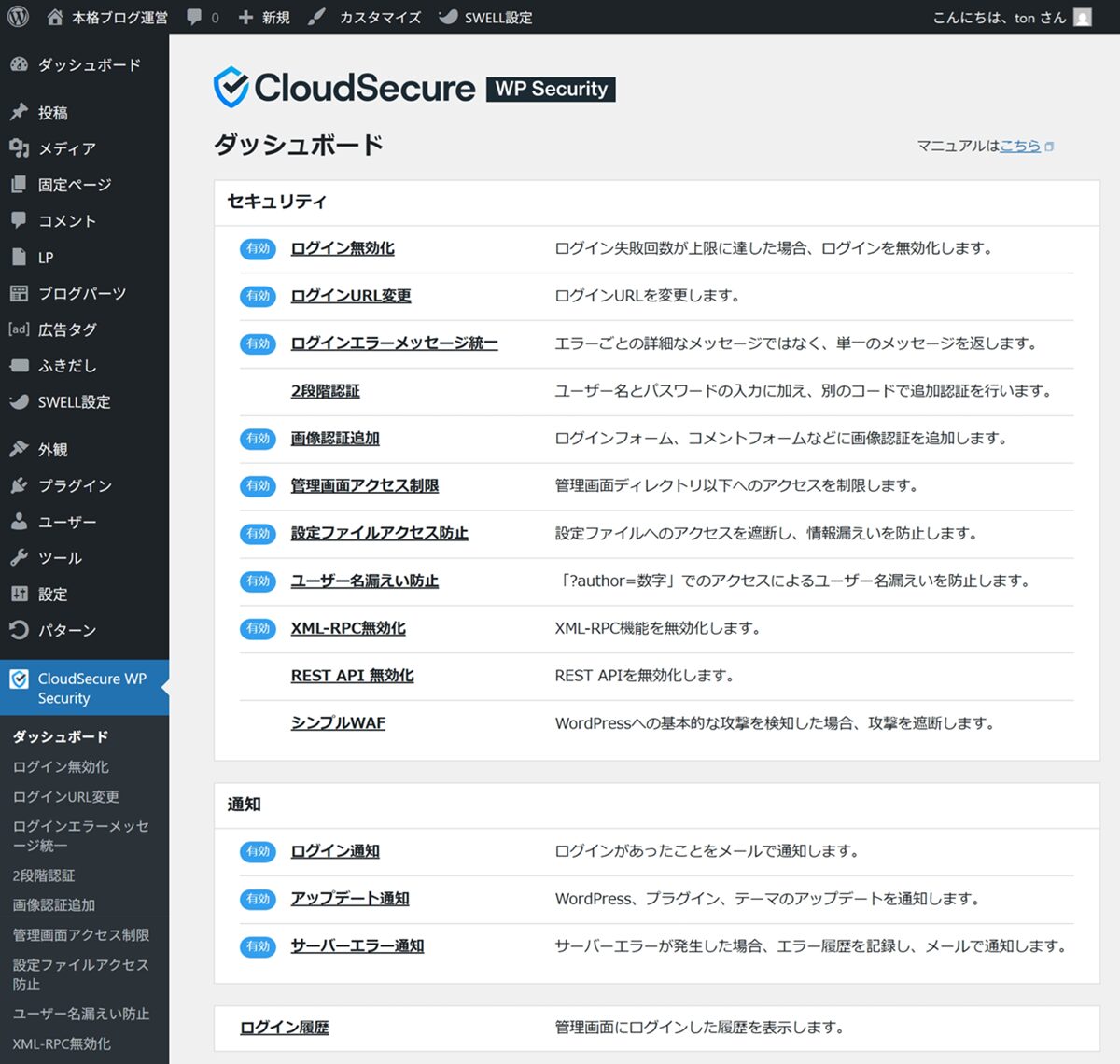Image resolution: width=1120 pixels, height=1064 pixels.
Task: Click the pin icon next to 投稿
Action: 19,112
